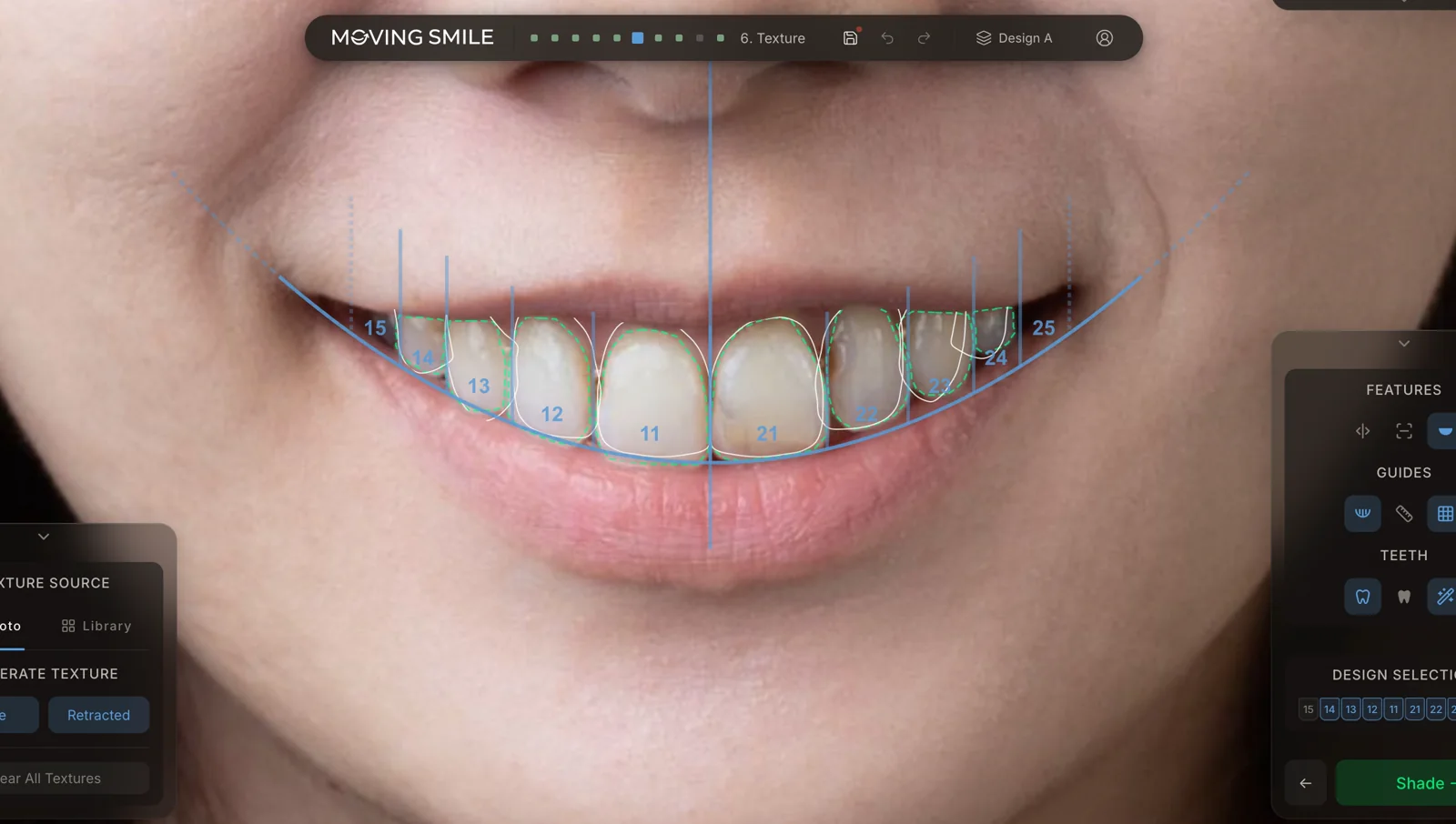The width and height of the screenshot is (1456, 824).
Task: Show tooth outlines with the outlined tooth icon
Action: (1362, 597)
